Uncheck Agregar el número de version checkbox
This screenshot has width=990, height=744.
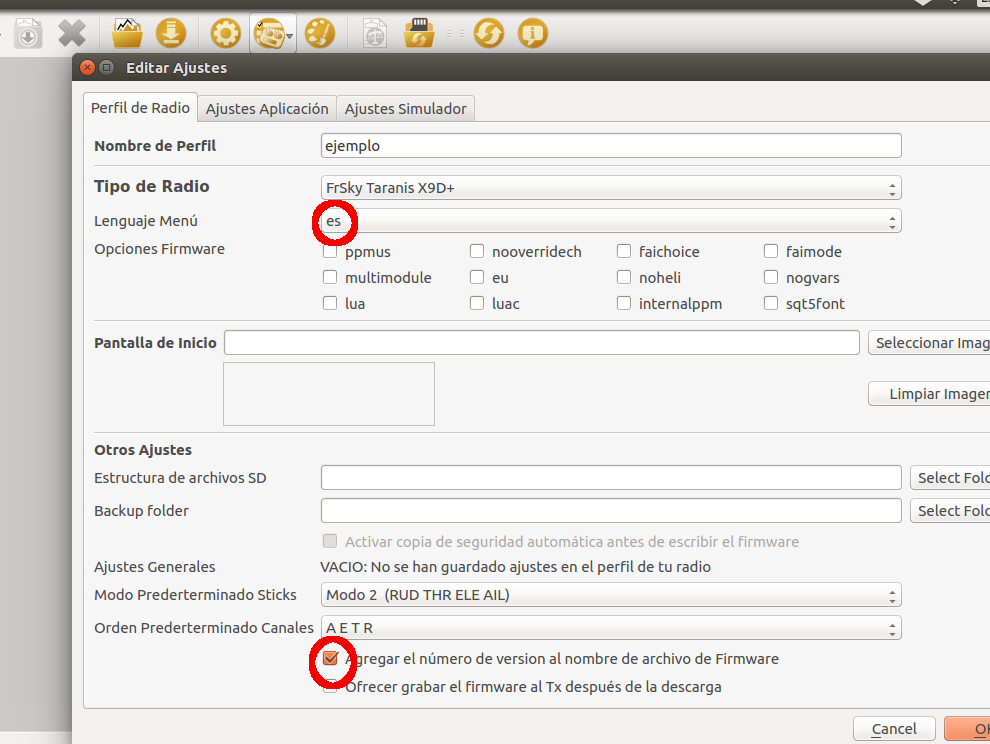coord(330,659)
